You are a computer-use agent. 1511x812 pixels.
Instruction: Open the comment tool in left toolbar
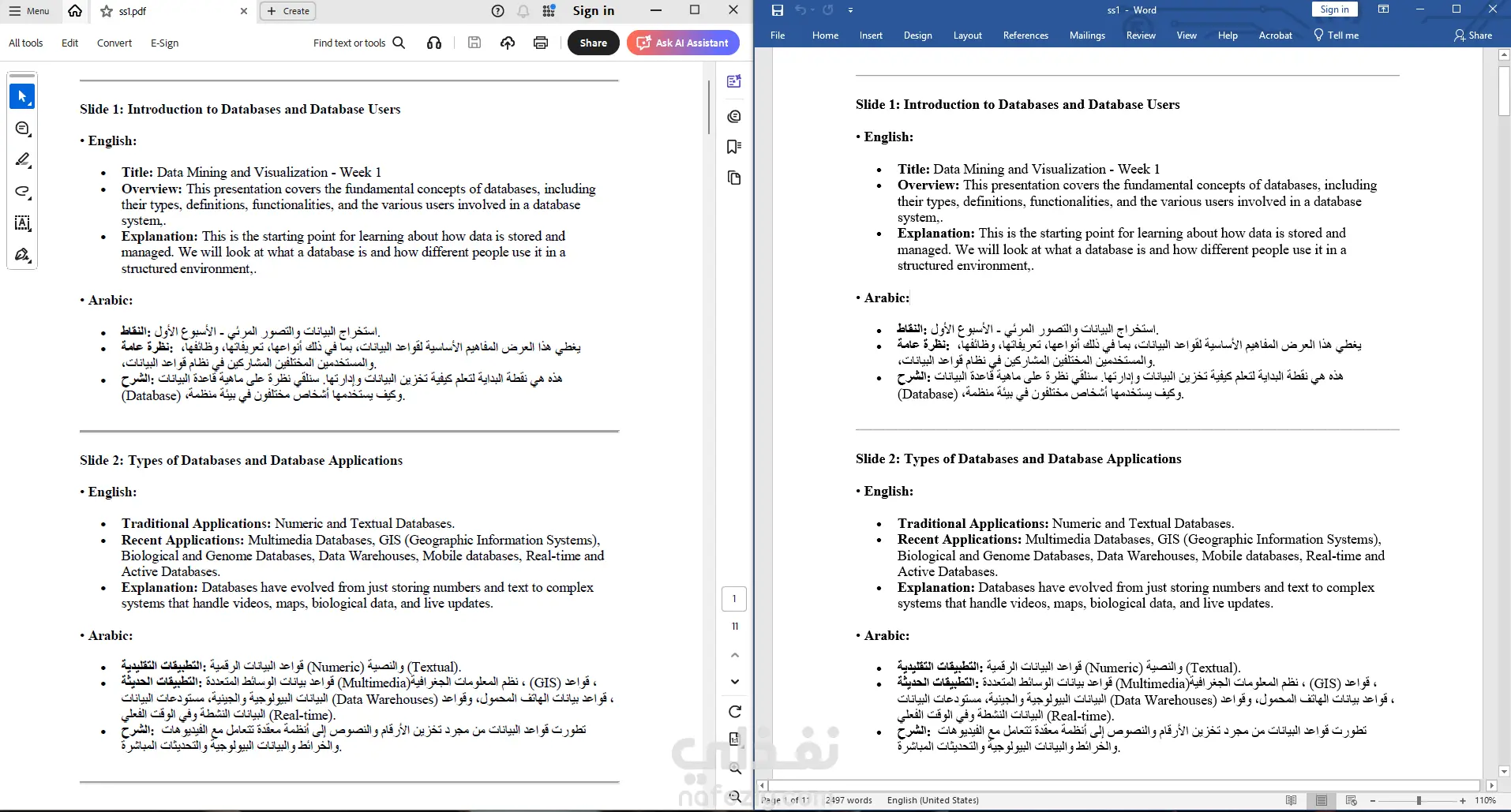(22, 128)
